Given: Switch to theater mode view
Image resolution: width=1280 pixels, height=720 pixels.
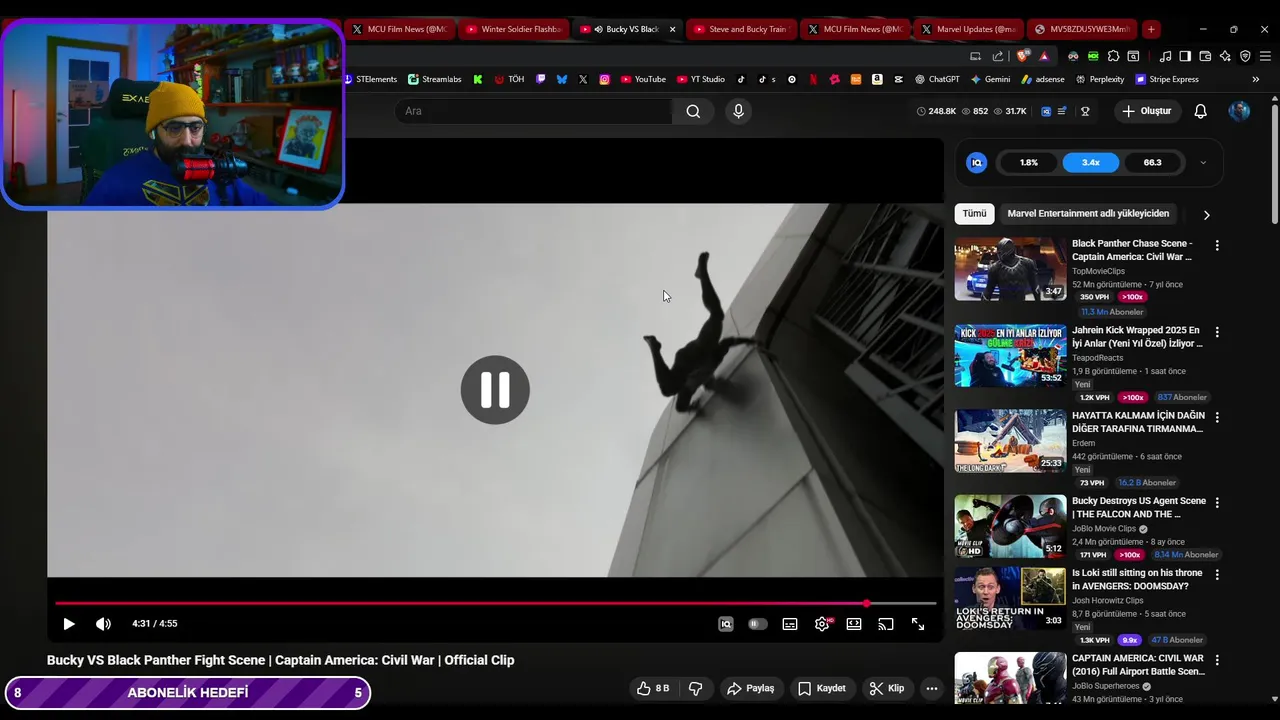Looking at the screenshot, I should (x=854, y=624).
